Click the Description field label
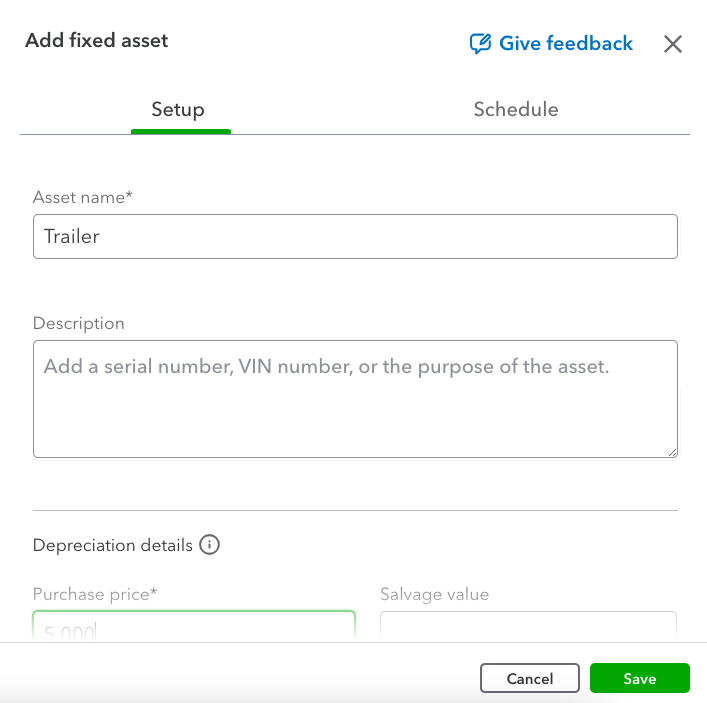 pyautogui.click(x=79, y=324)
